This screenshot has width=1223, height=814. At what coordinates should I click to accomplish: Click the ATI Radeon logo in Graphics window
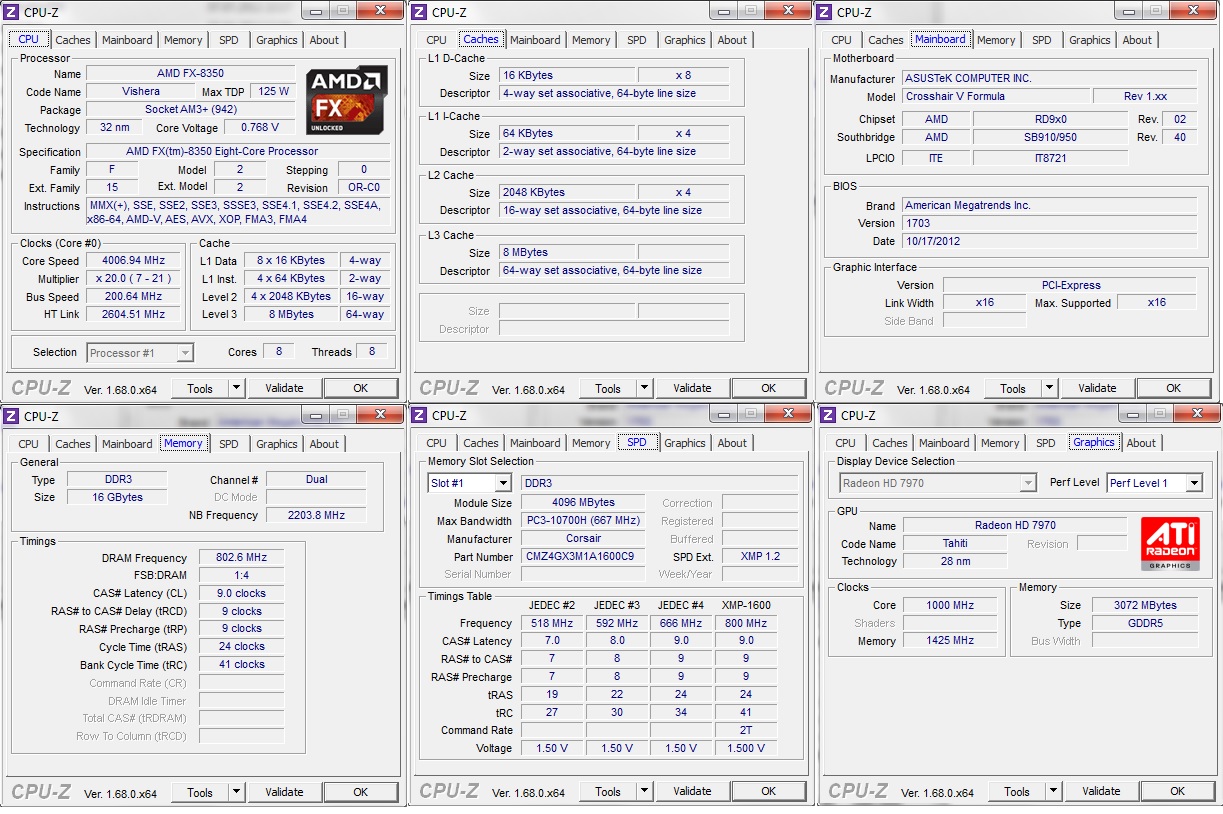pyautogui.click(x=1170, y=544)
